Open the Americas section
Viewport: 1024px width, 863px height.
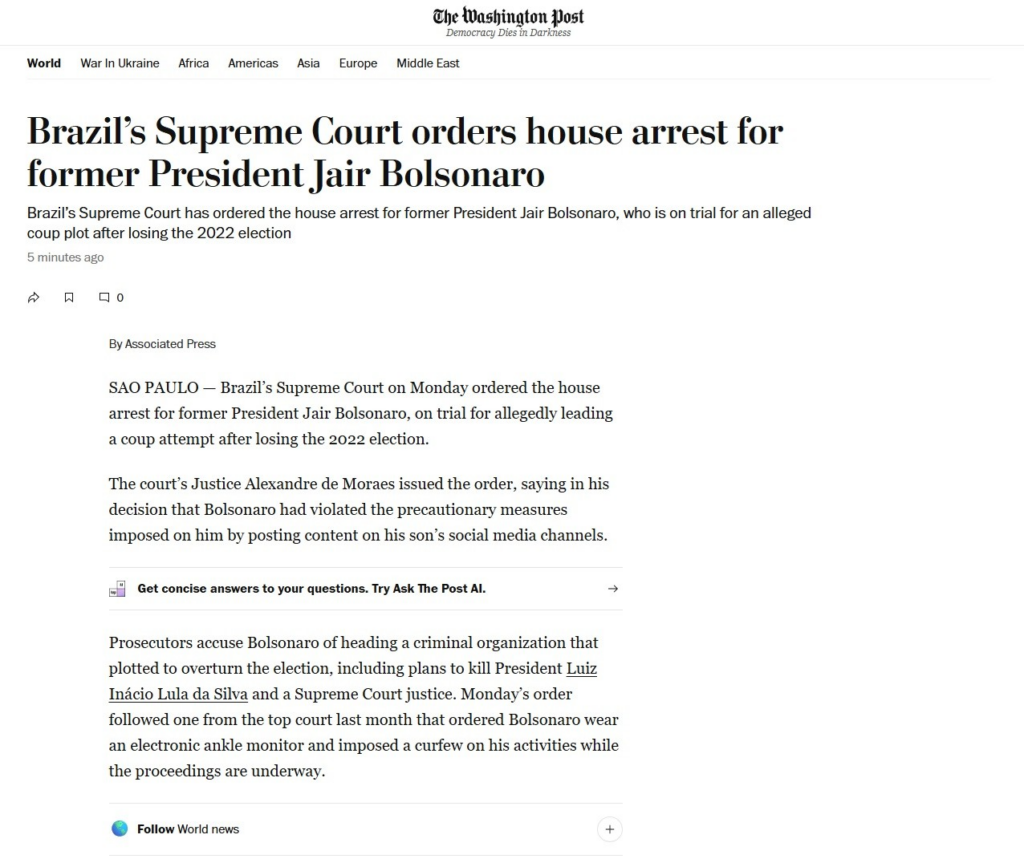253,63
